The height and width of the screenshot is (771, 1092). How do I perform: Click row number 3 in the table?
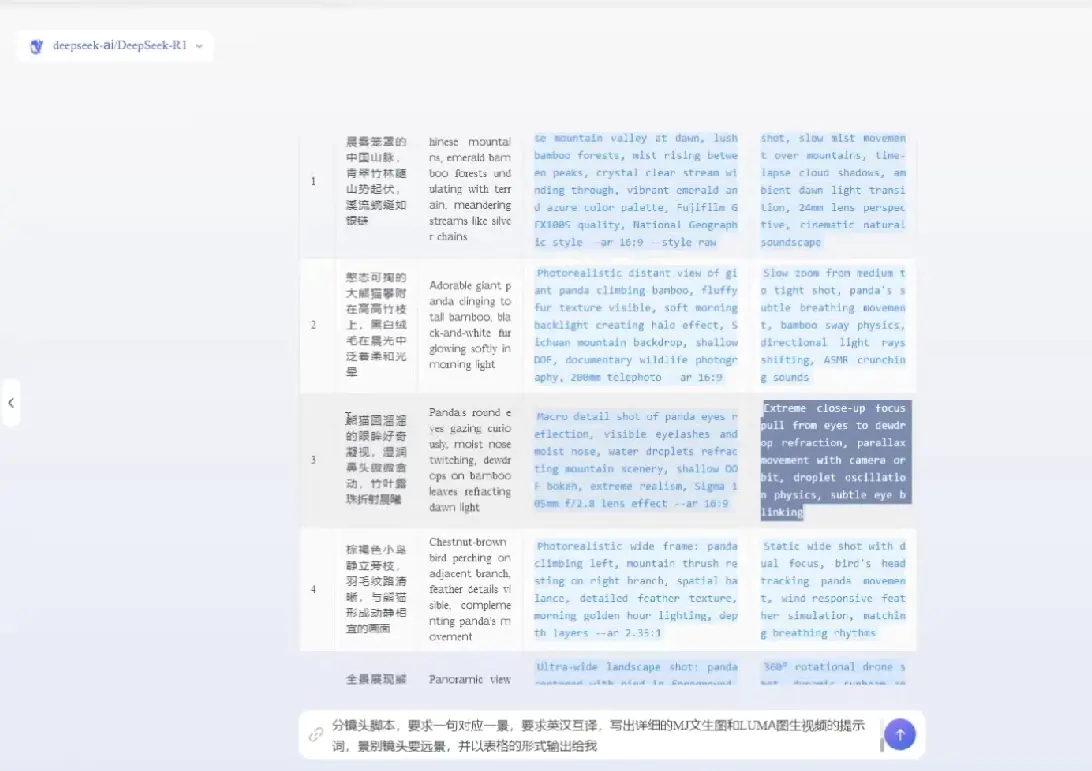[x=313, y=460]
